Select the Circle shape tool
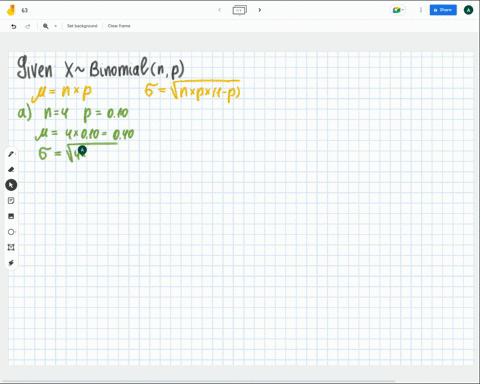This screenshot has height=384, width=480. pos(11,232)
